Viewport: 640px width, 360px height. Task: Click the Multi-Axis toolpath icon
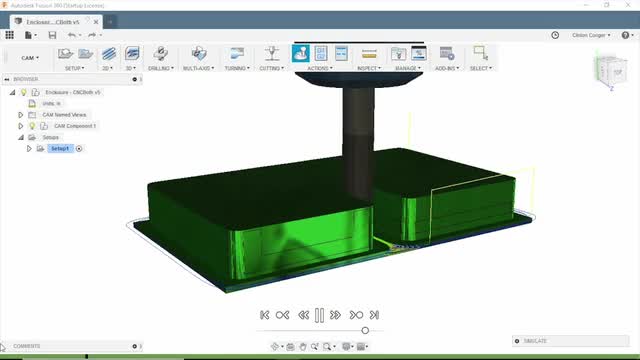point(199,53)
